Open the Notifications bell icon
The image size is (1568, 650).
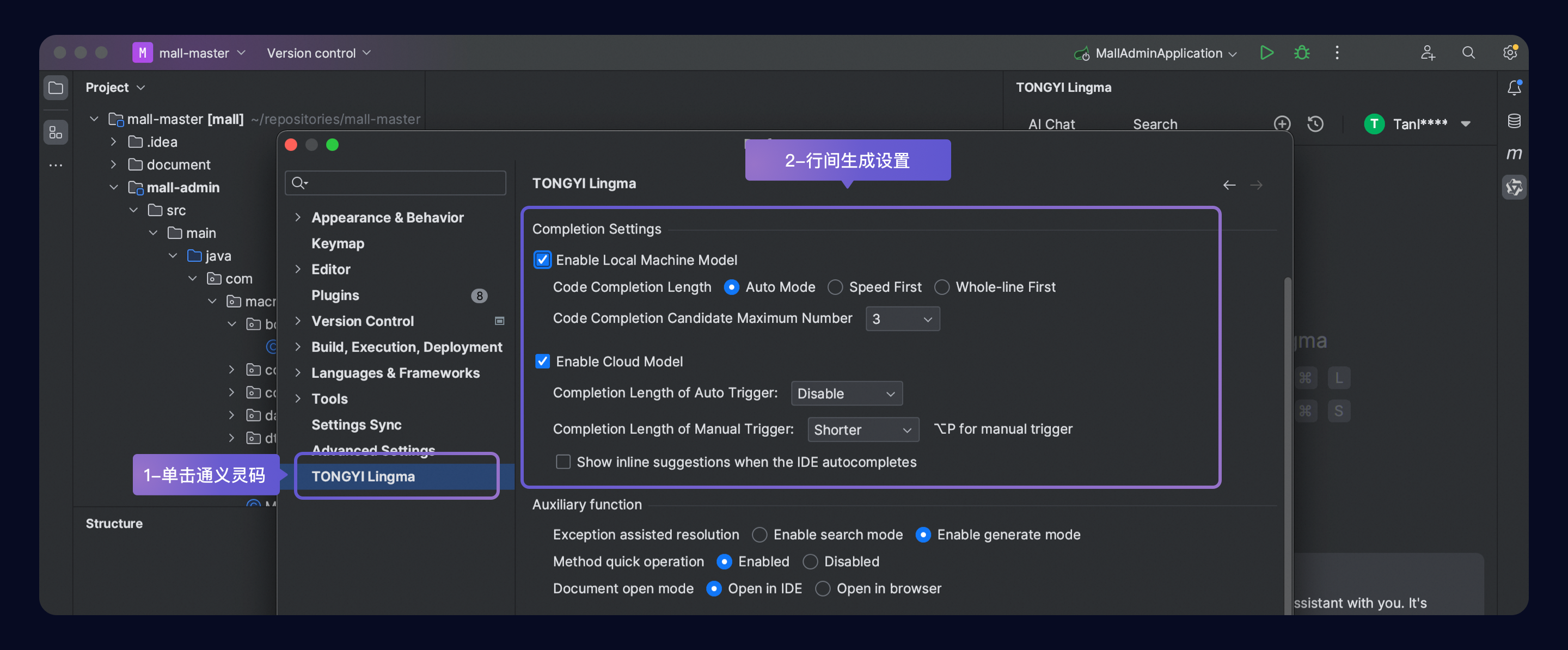coord(1514,88)
